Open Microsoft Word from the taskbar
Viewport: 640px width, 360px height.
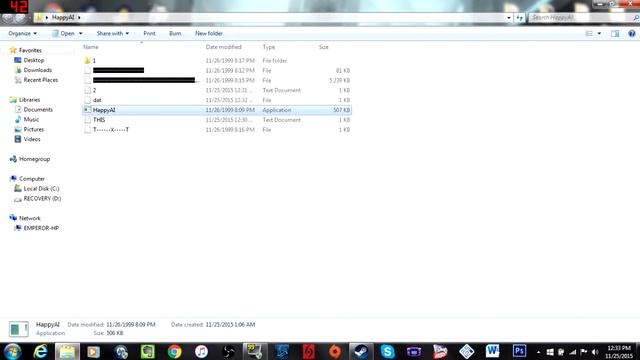click(493, 351)
